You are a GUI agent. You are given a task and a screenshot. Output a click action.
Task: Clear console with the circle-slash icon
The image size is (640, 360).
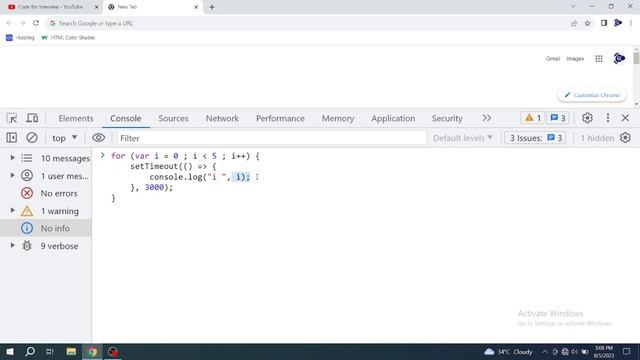[x=32, y=138]
